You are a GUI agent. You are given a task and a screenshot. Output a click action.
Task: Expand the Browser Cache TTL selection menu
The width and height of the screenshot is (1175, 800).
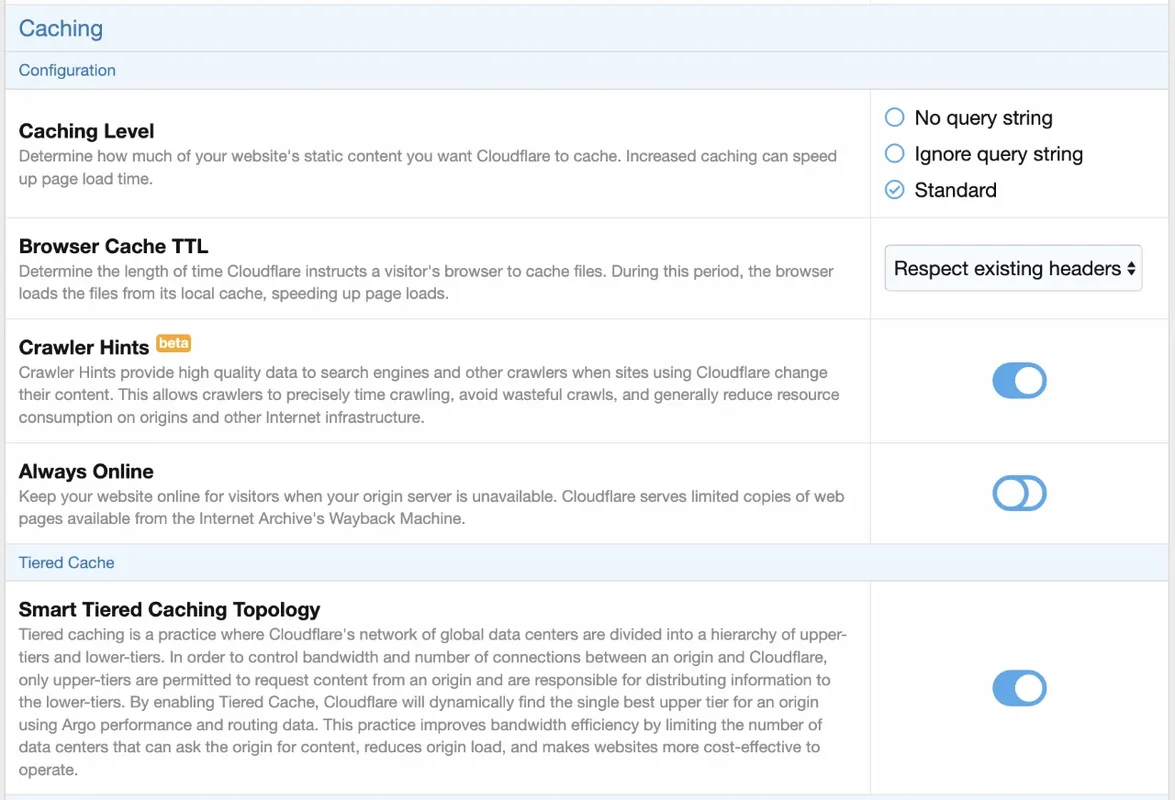pyautogui.click(x=1012, y=268)
